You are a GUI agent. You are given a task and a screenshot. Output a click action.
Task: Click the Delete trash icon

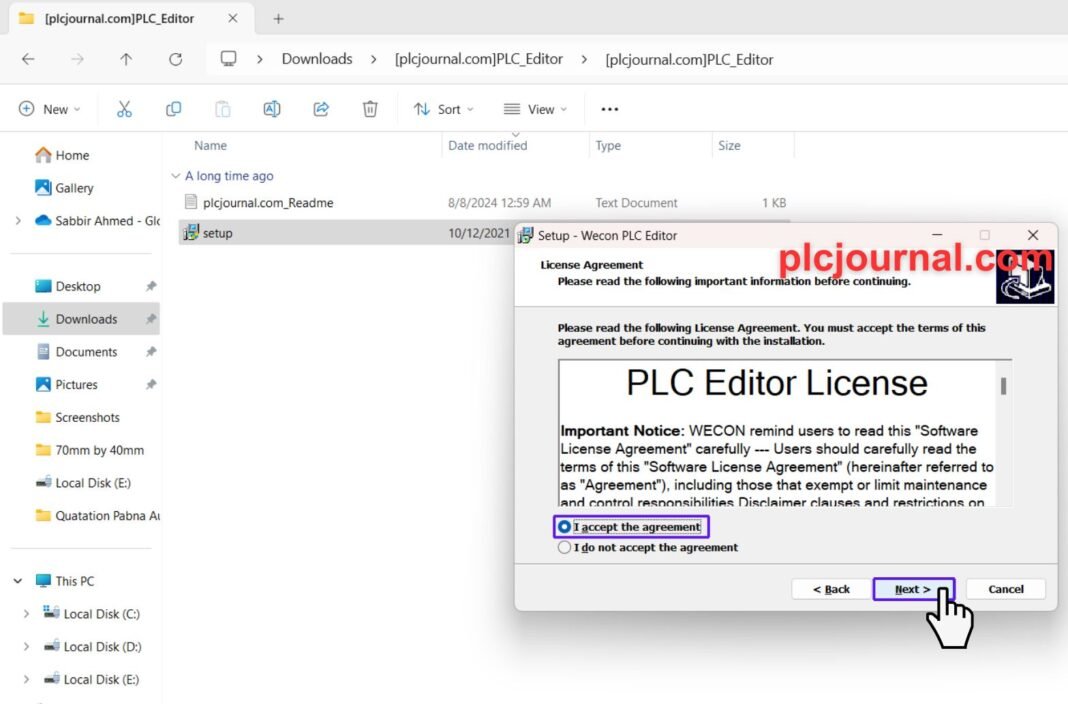click(x=370, y=109)
